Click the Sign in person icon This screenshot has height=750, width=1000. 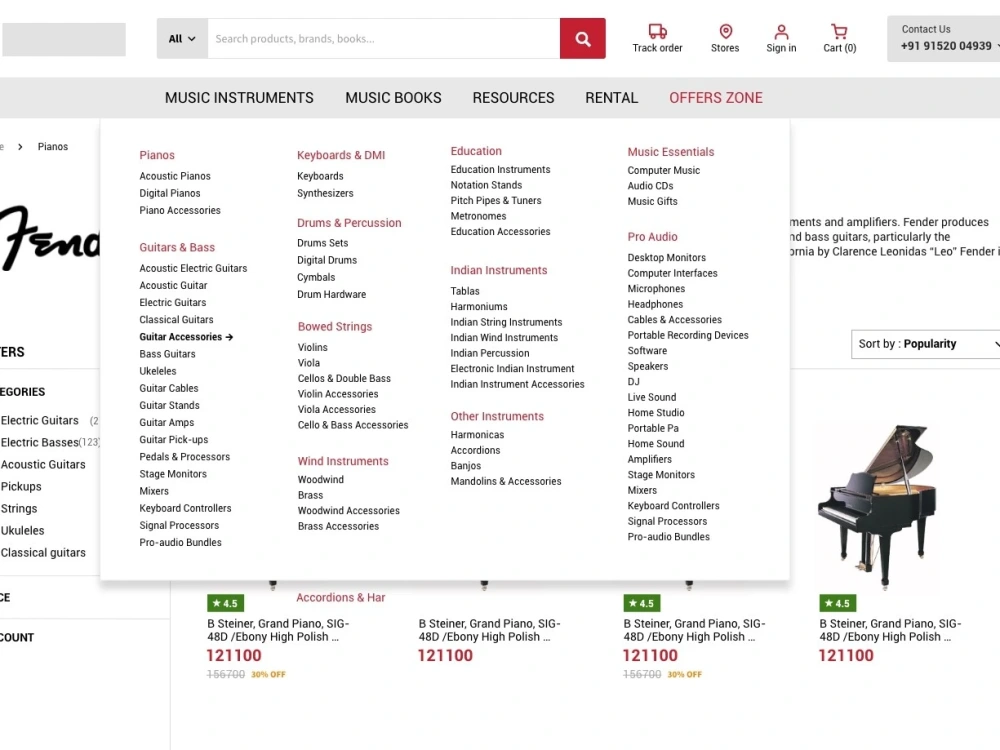(x=781, y=31)
